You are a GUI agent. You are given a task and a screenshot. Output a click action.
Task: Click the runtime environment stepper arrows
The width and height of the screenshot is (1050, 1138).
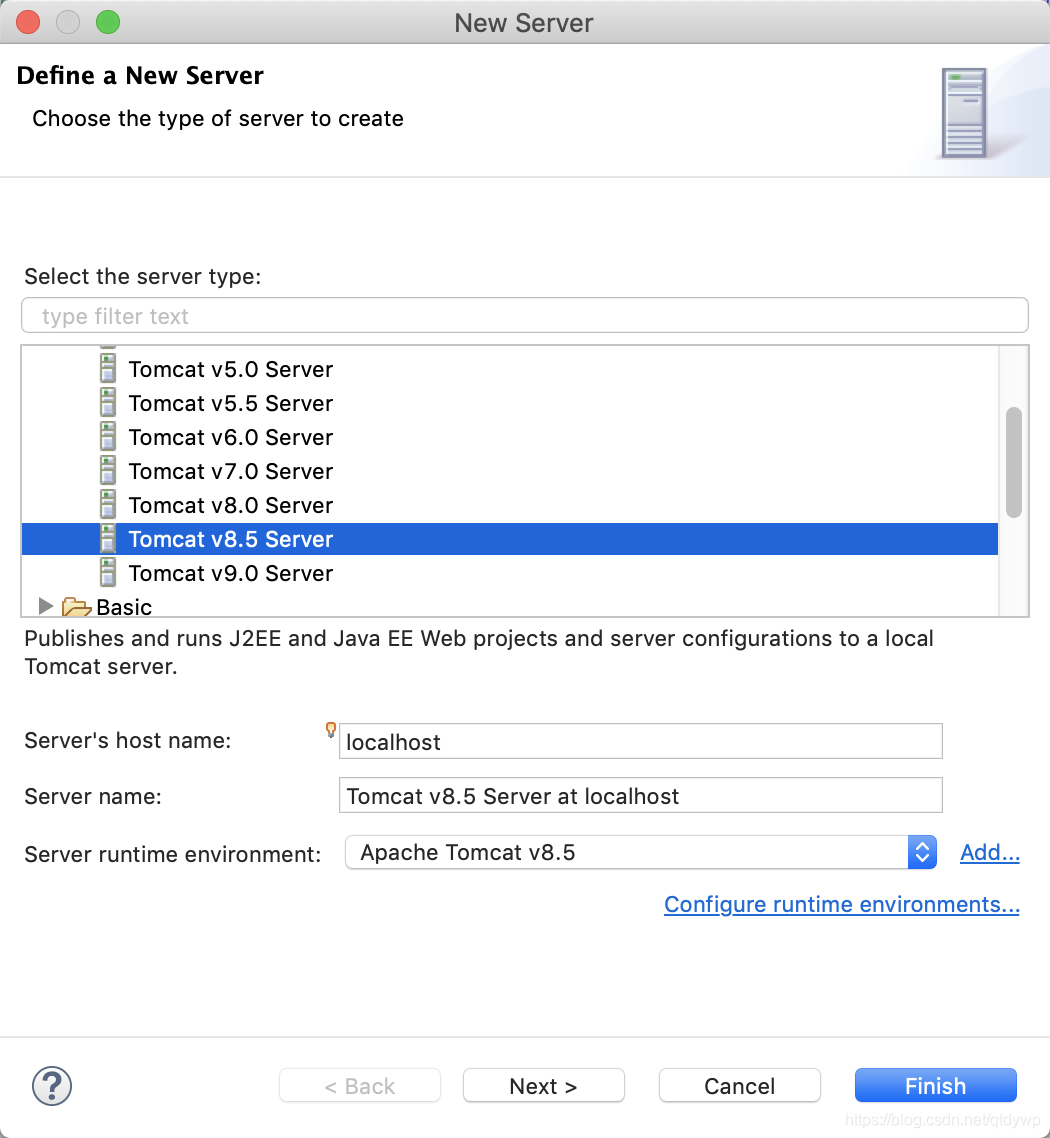pos(922,852)
